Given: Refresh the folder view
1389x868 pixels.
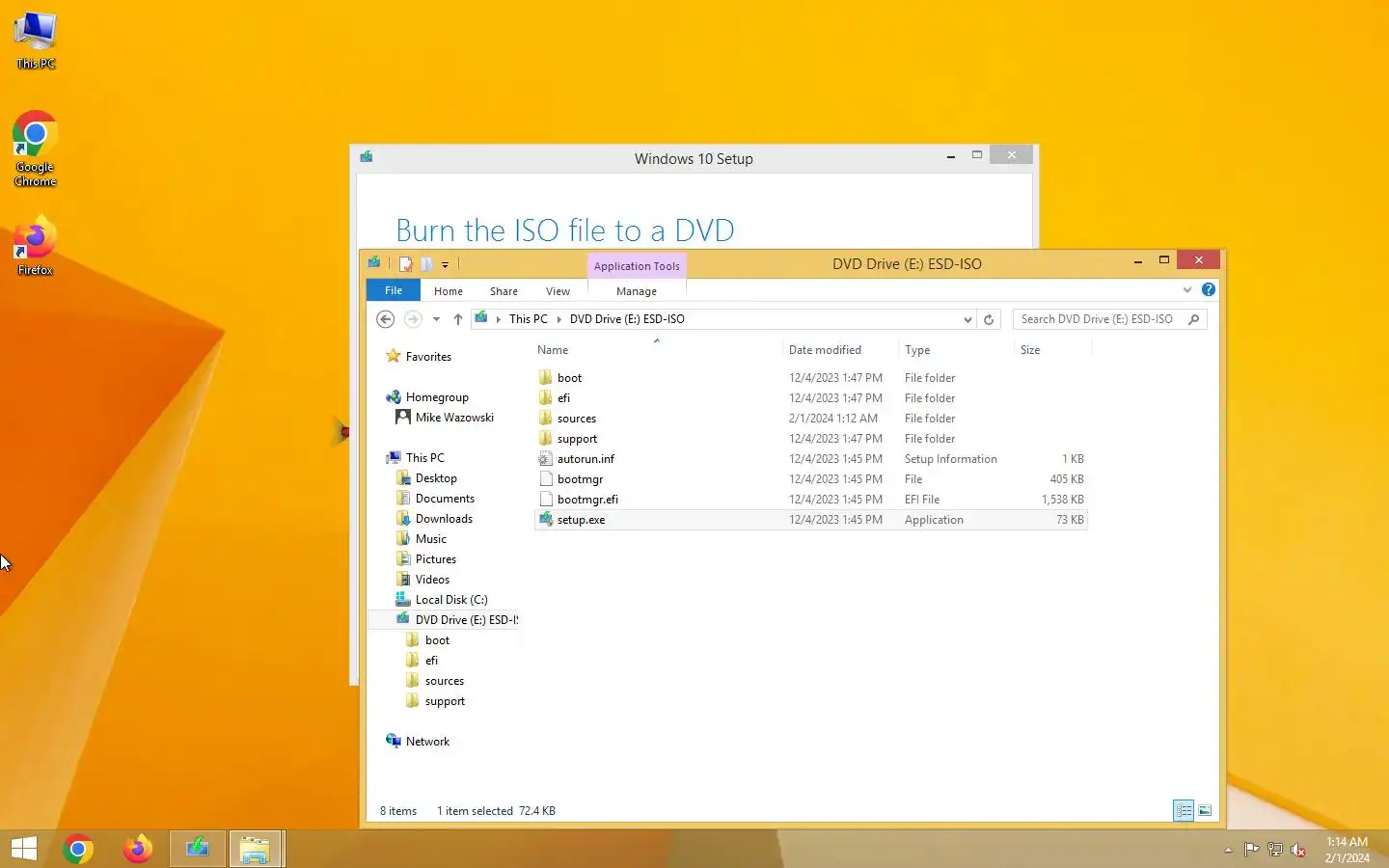Looking at the screenshot, I should coord(989,319).
